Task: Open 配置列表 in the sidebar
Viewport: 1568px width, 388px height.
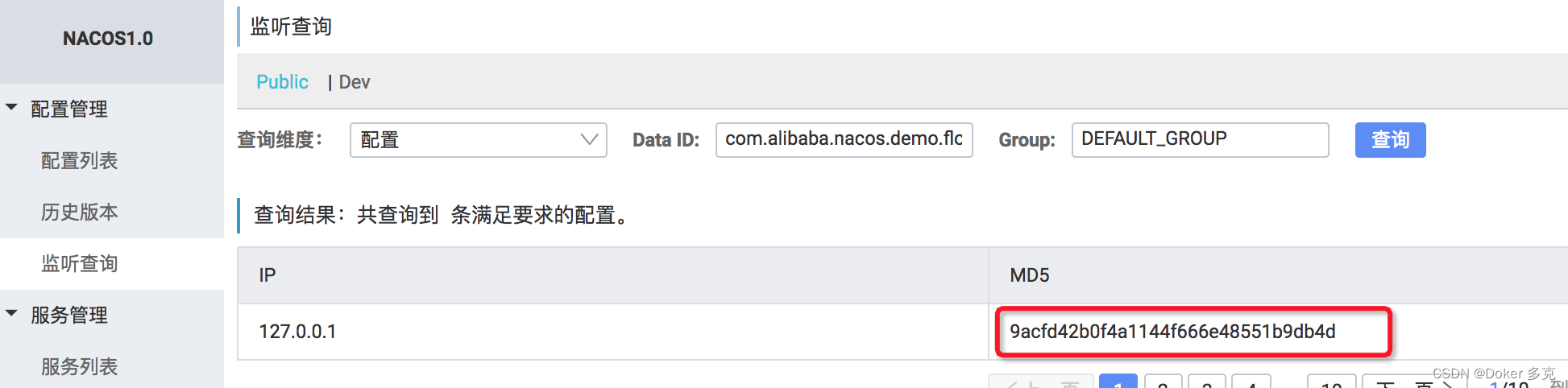Action: pyautogui.click(x=79, y=161)
